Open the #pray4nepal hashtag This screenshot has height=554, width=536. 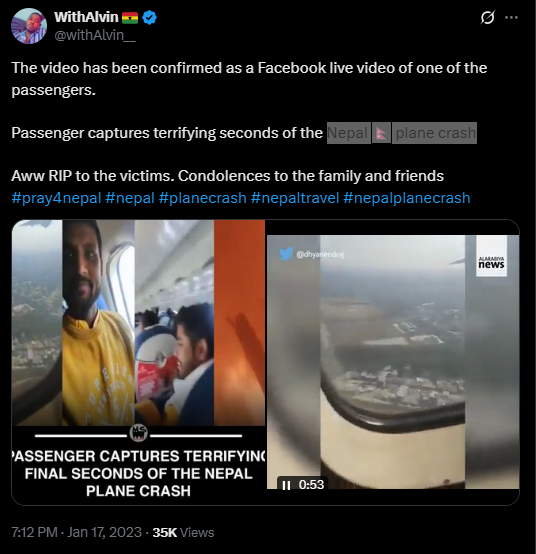coord(57,198)
